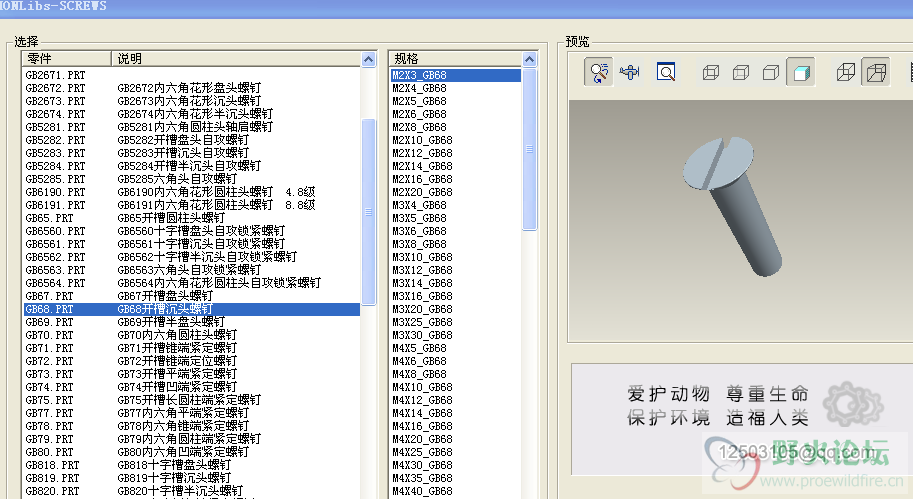This screenshot has width=913, height=499.
Task: Click the scroll up arrow in specifications list
Action: tap(529, 59)
